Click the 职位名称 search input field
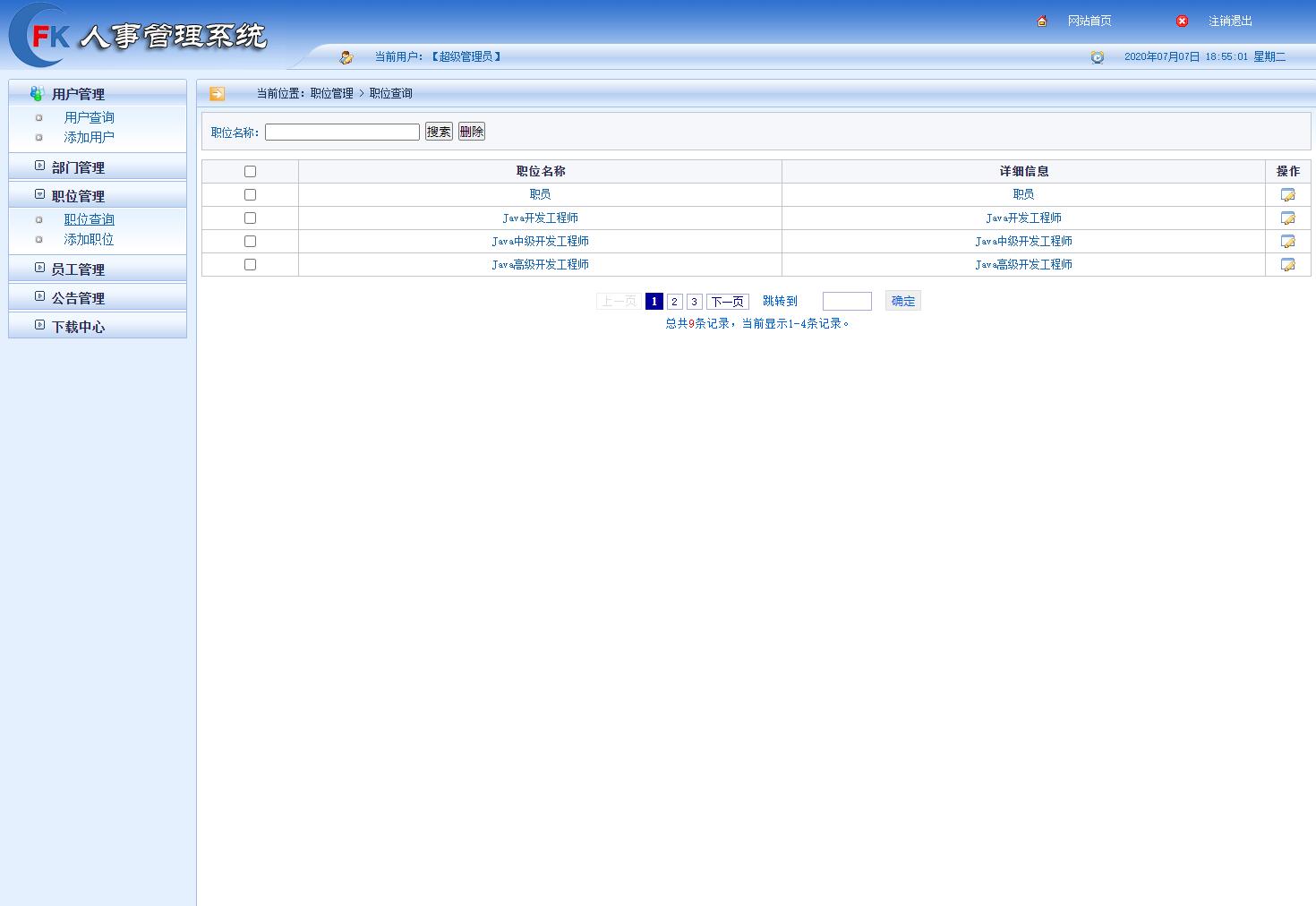The image size is (1316, 906). pos(342,131)
